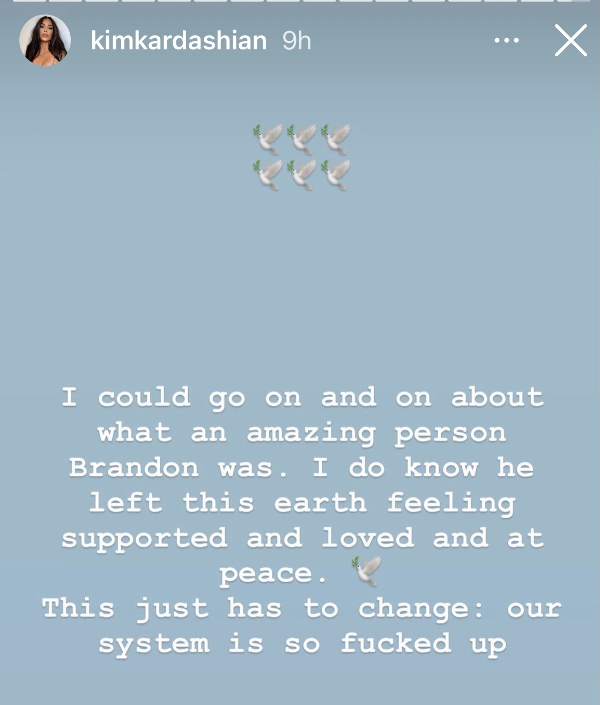Screen dimensions: 600x705
Task: Close the story with the X icon
Action: click(x=571, y=41)
